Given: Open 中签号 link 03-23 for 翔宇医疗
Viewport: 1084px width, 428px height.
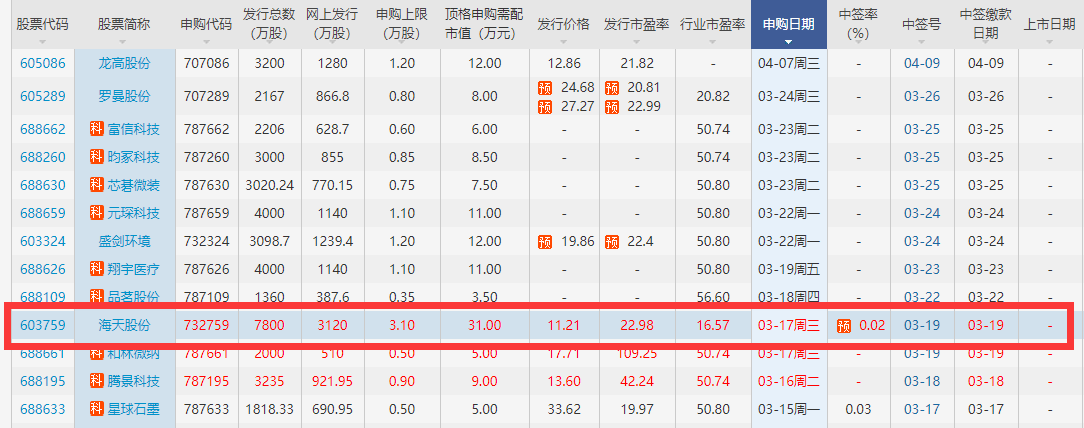Looking at the screenshot, I should tap(922, 269).
